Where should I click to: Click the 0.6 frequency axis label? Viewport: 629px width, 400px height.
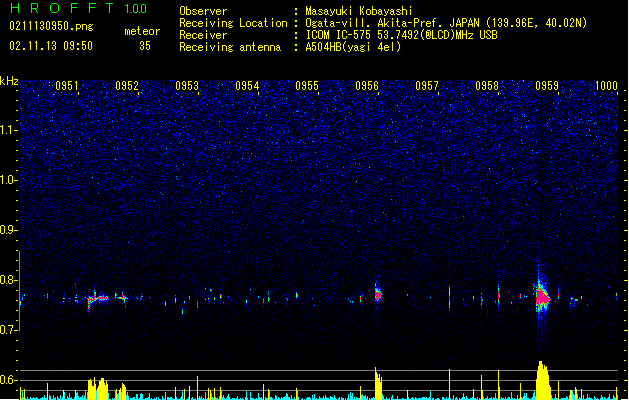pyautogui.click(x=9, y=380)
